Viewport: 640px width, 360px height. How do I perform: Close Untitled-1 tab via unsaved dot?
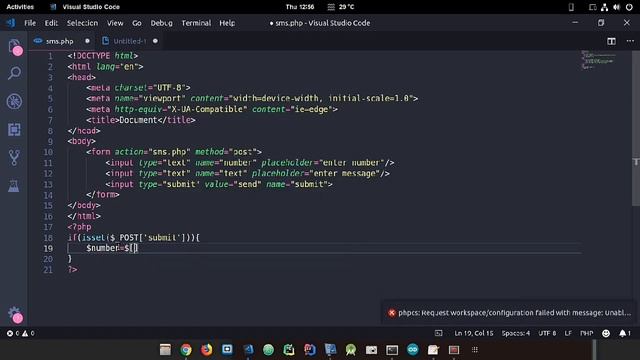click(155, 41)
